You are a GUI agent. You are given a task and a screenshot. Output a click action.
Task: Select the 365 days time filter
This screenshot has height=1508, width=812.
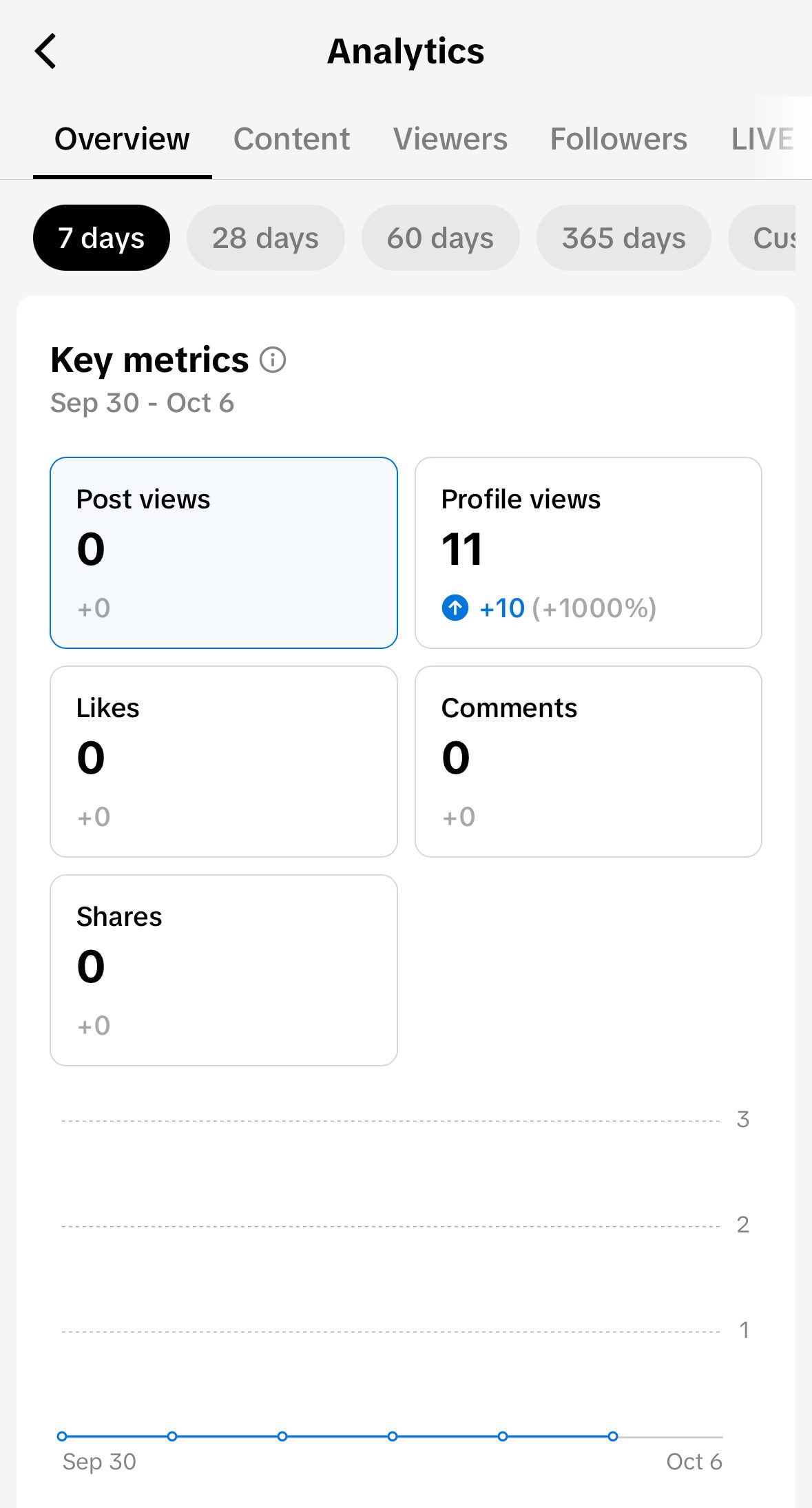(623, 238)
